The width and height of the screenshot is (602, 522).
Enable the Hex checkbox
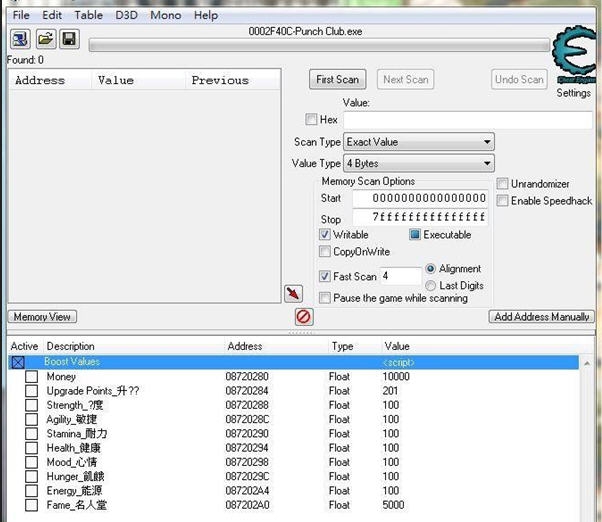[312, 120]
